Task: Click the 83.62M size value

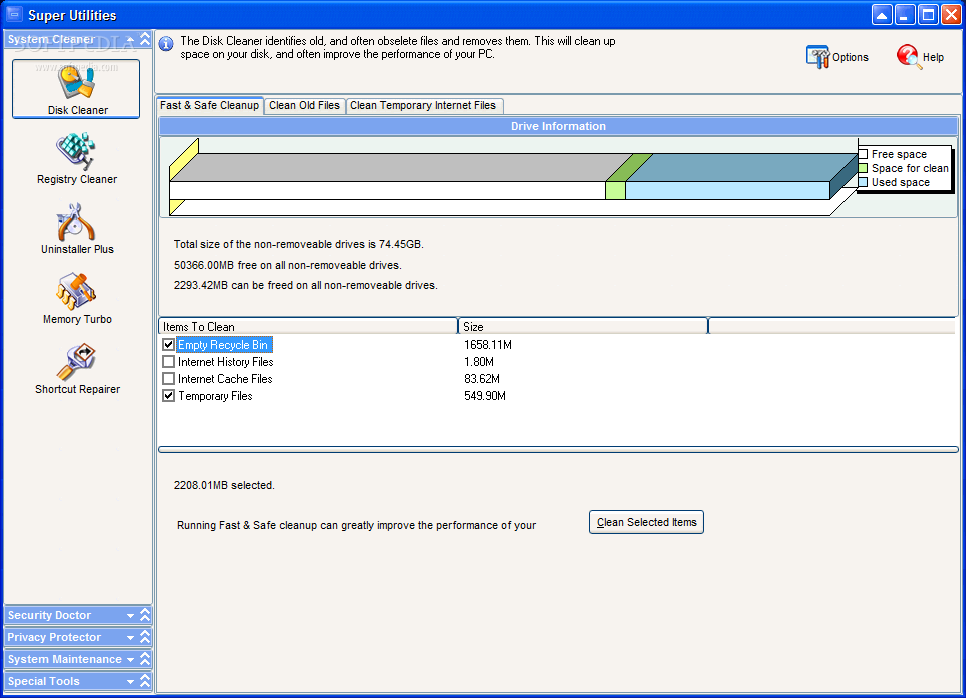Action: coord(482,379)
